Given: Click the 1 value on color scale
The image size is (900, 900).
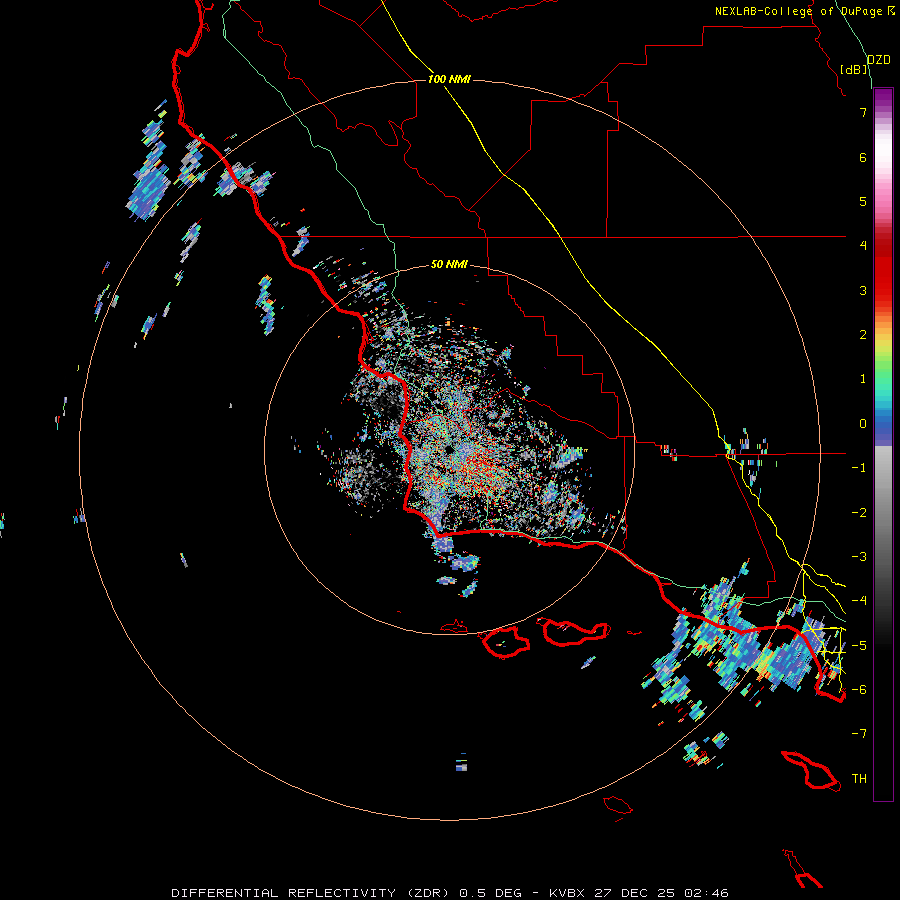Looking at the screenshot, I should (863, 379).
